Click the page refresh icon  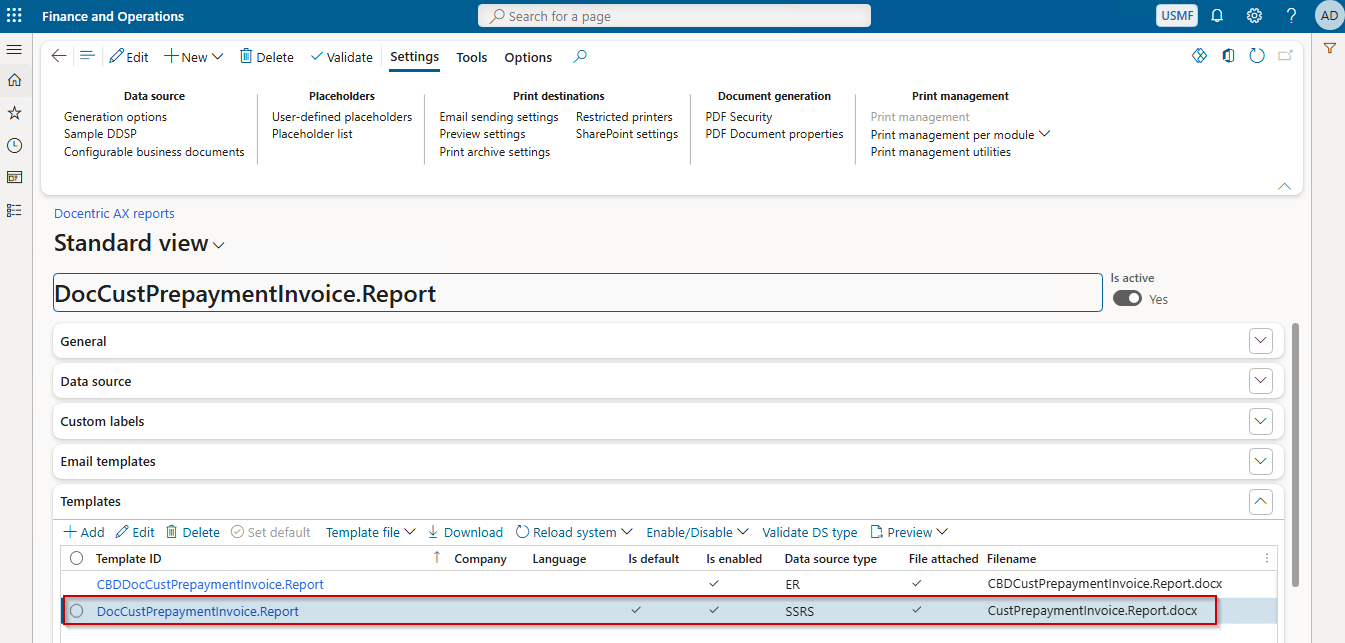(1257, 56)
